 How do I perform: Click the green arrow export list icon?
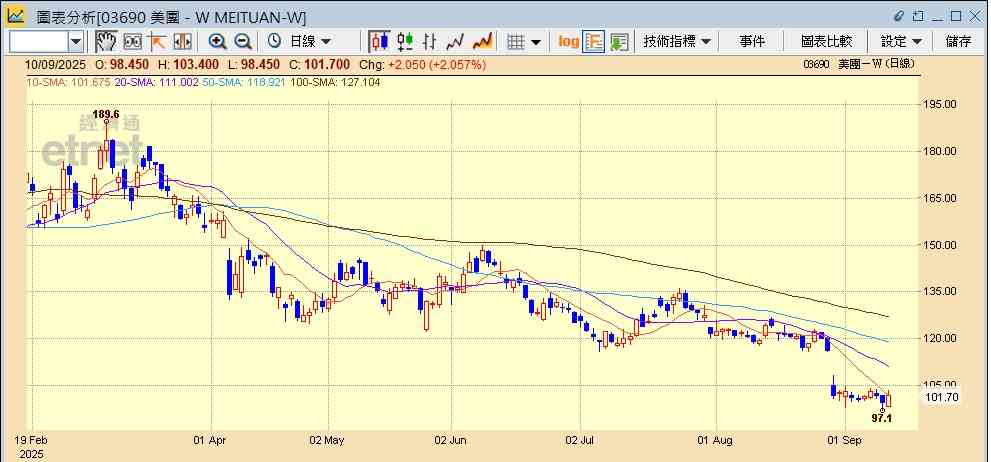(619, 42)
